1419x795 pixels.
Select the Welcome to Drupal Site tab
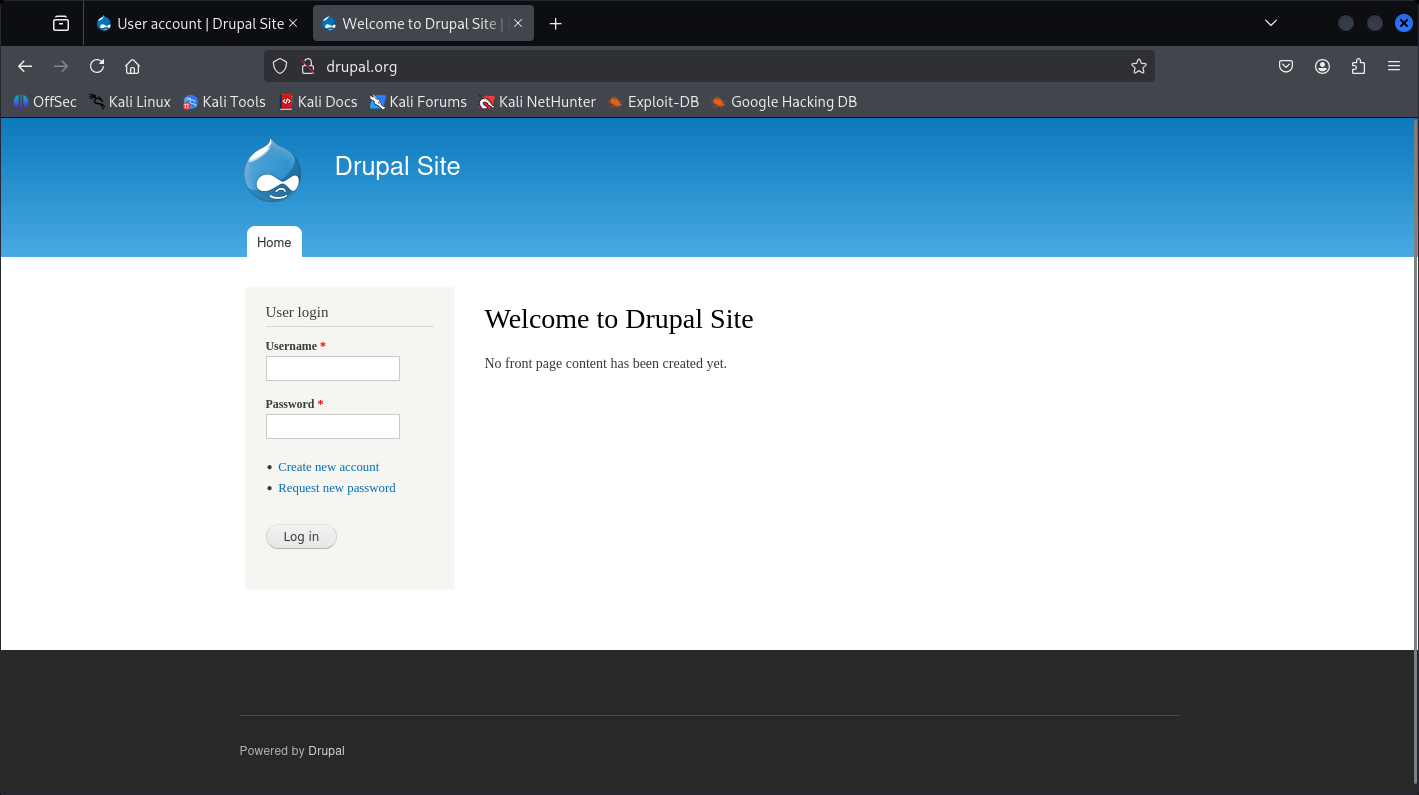pos(423,23)
